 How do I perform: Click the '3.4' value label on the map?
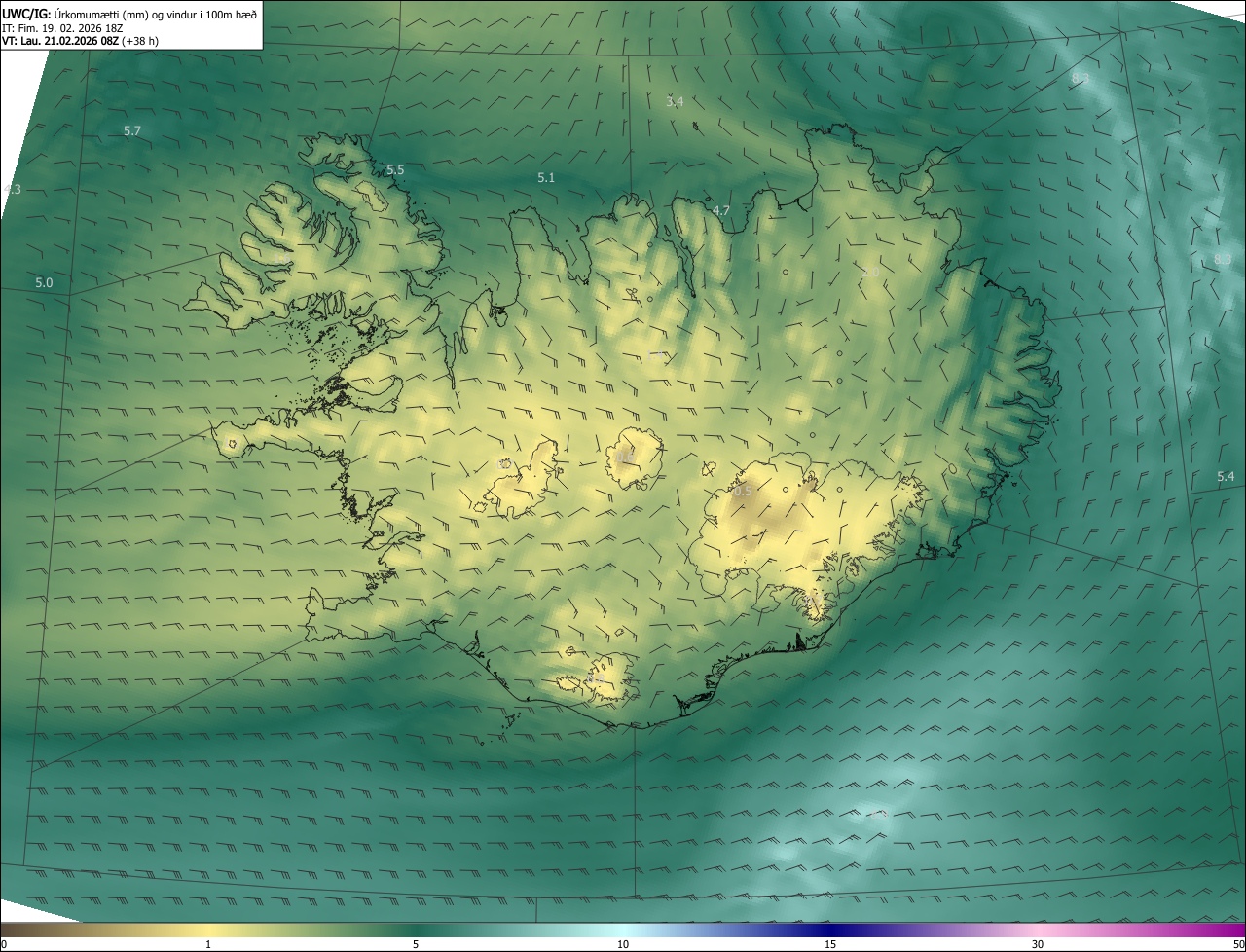point(675,101)
